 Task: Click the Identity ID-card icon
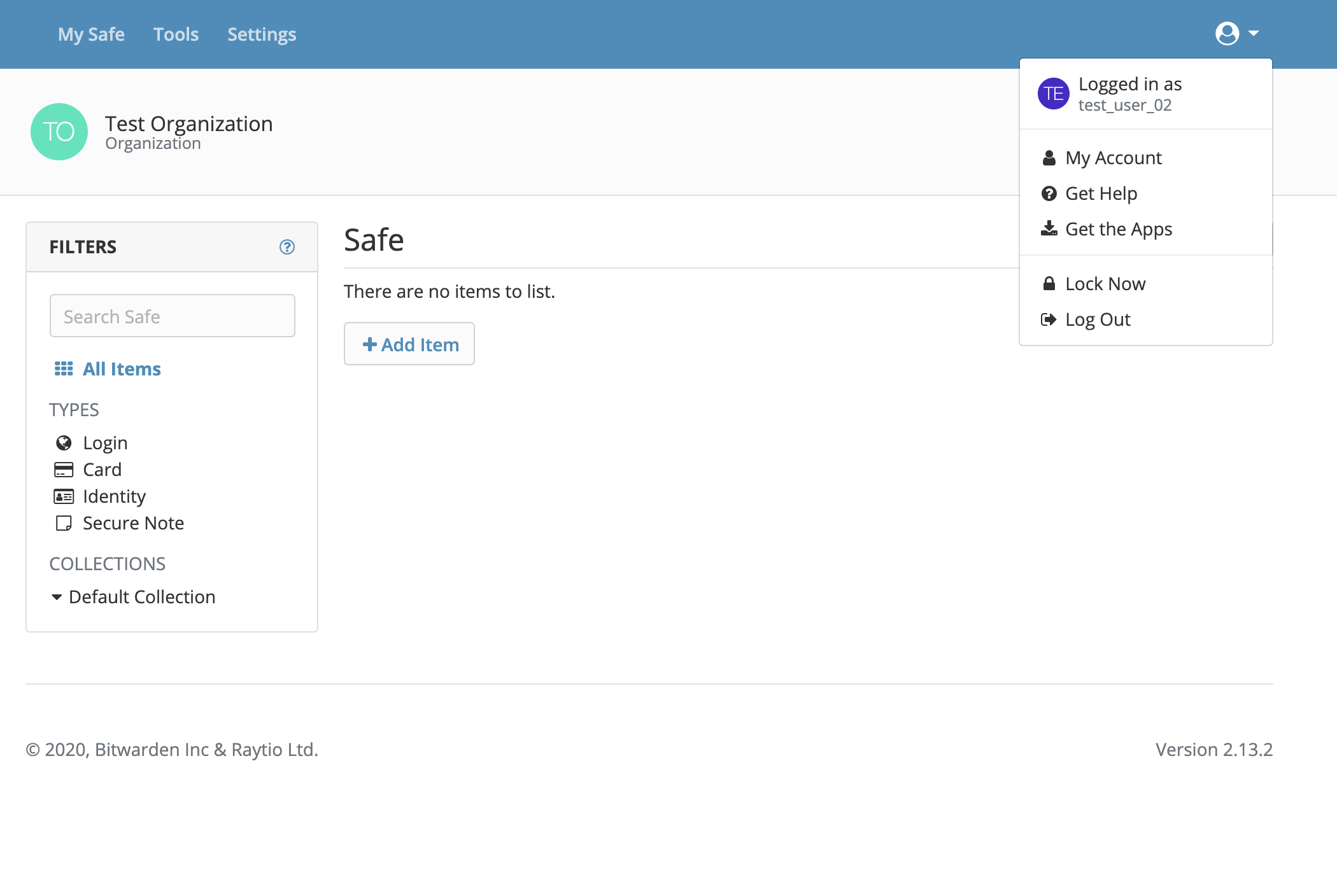click(64, 496)
